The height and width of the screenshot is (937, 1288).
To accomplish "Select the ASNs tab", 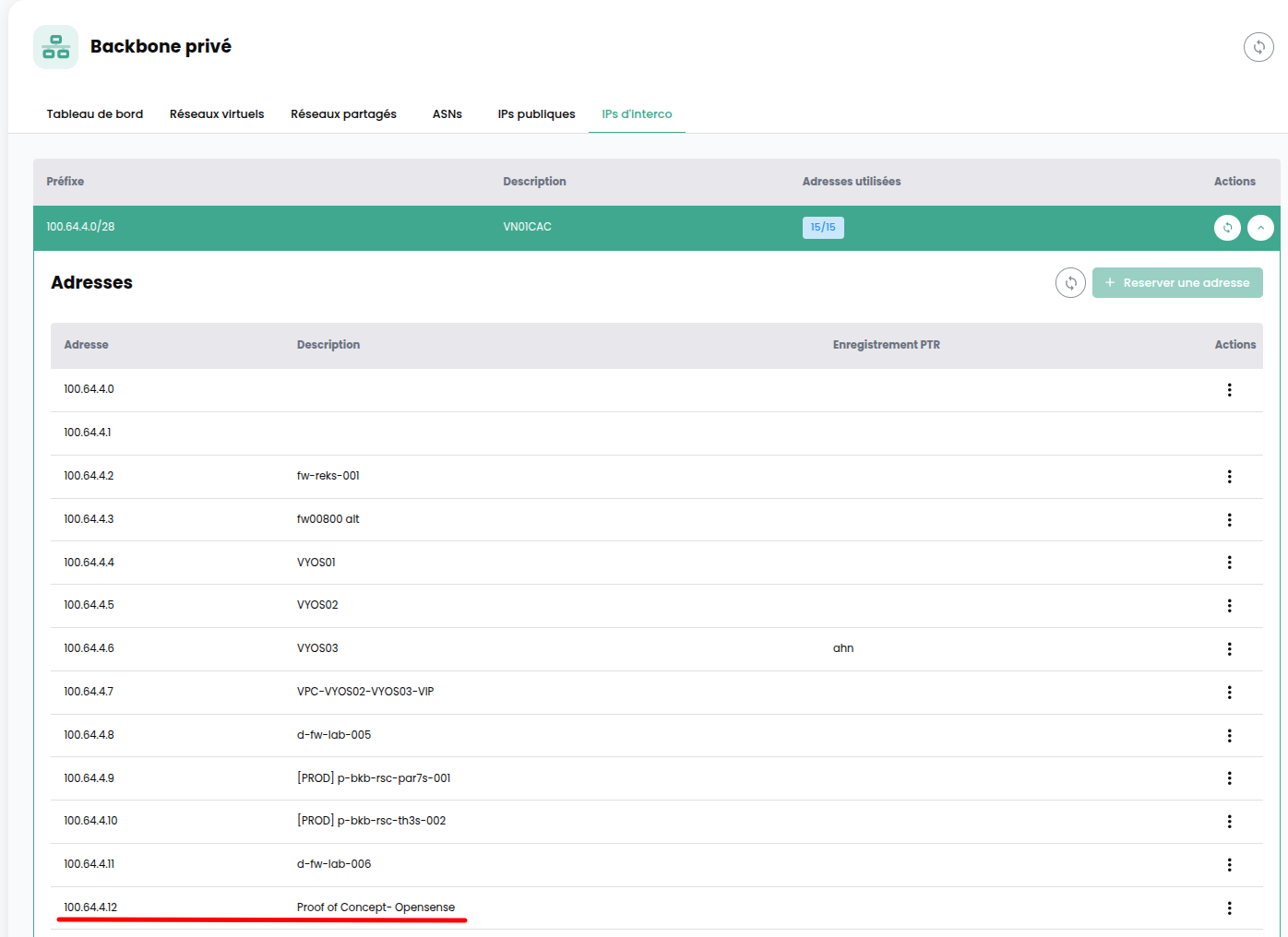I will [x=447, y=114].
